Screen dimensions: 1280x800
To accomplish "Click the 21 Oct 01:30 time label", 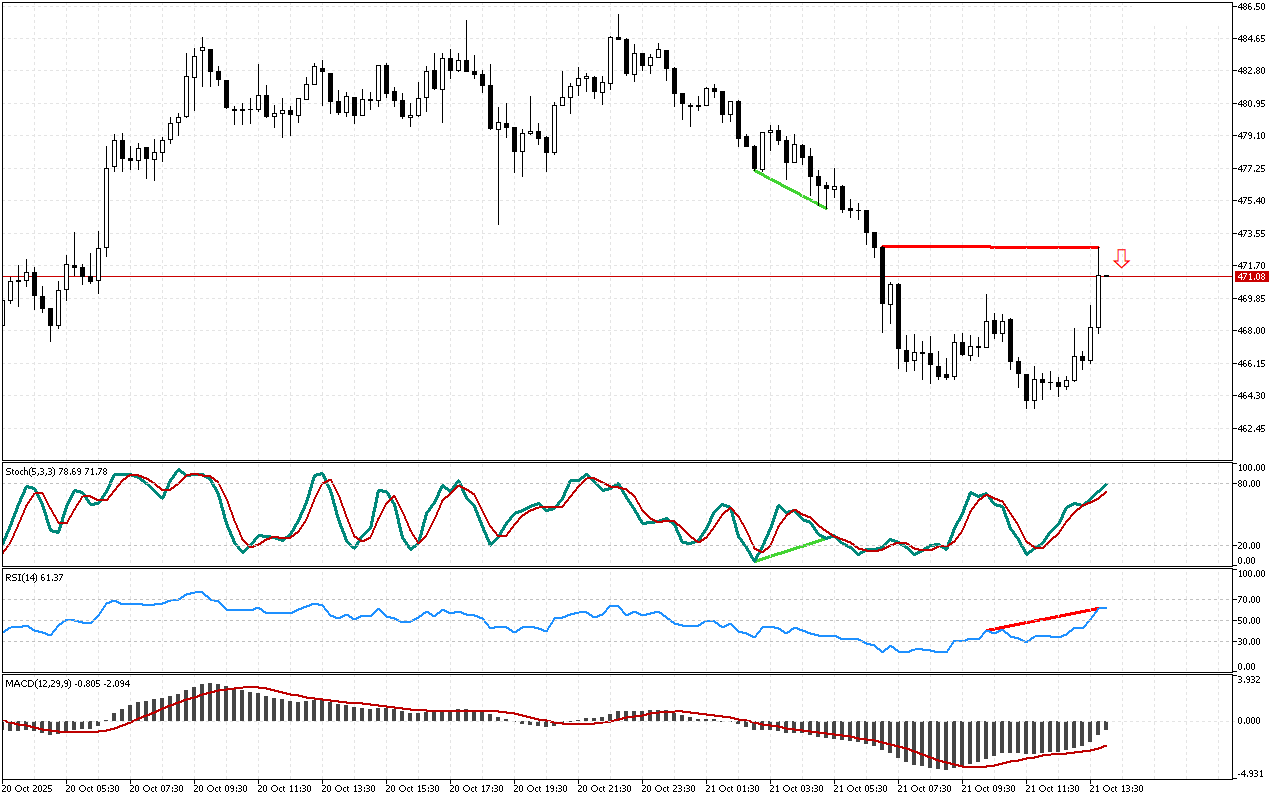I will (x=733, y=788).
